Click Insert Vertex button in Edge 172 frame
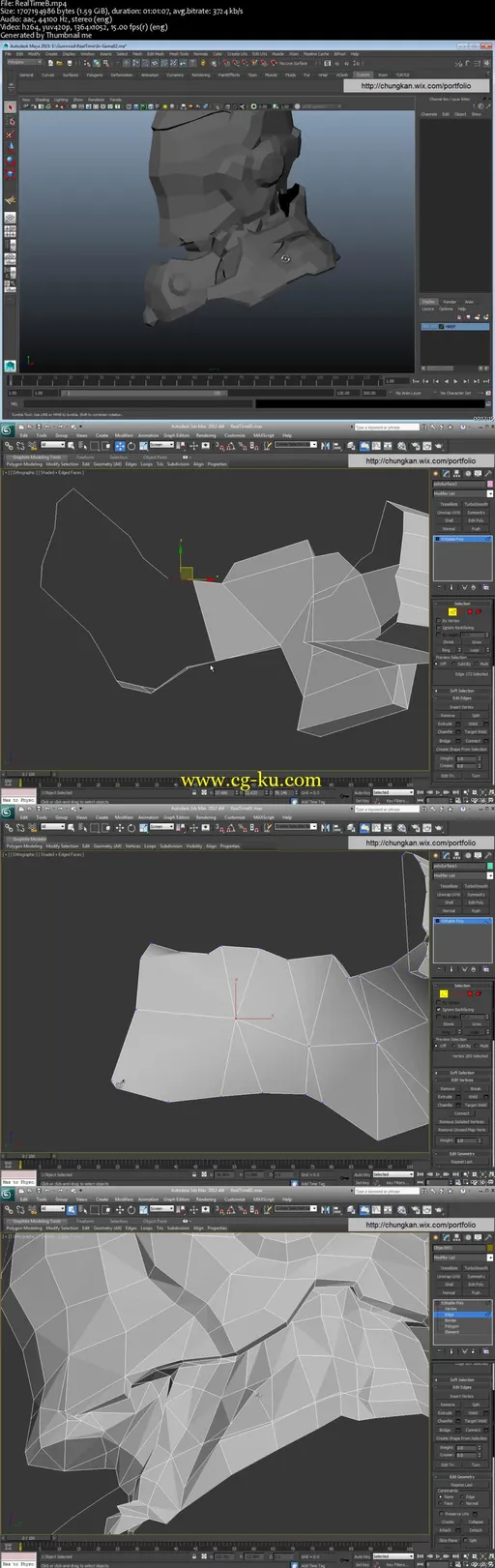Viewport: 495px width, 1568px height. pyautogui.click(x=462, y=707)
